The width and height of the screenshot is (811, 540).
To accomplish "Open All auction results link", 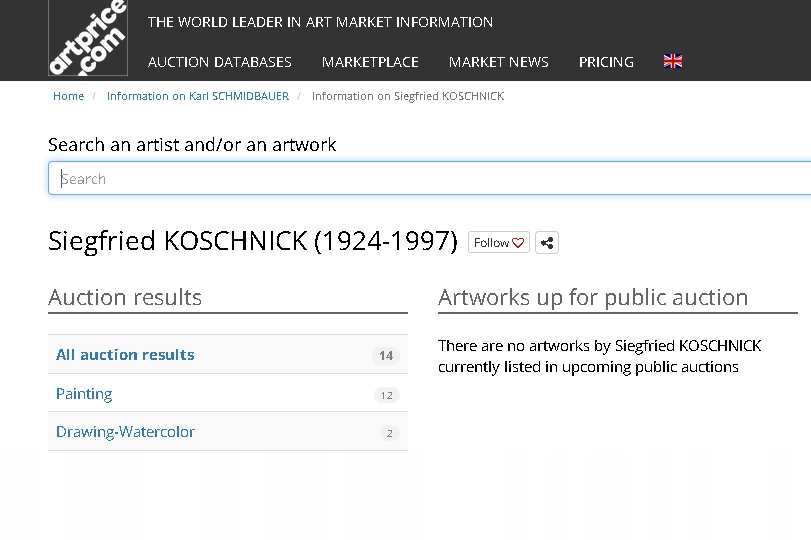I will click(125, 355).
